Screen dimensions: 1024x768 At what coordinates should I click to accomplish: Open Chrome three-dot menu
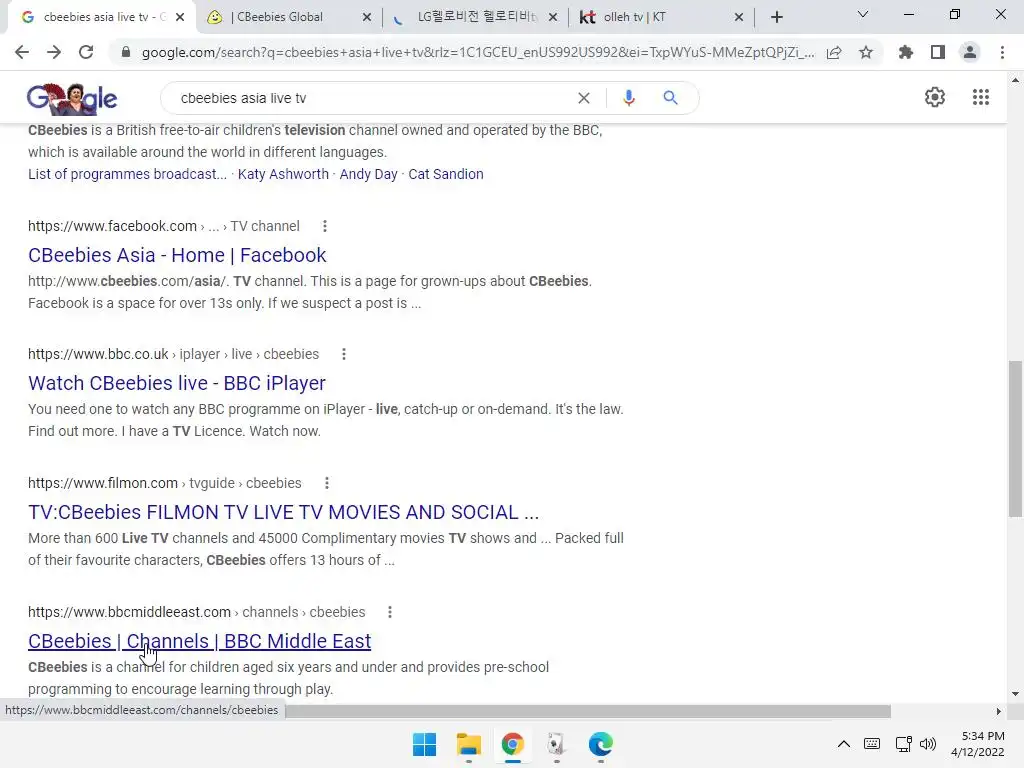(x=1002, y=52)
